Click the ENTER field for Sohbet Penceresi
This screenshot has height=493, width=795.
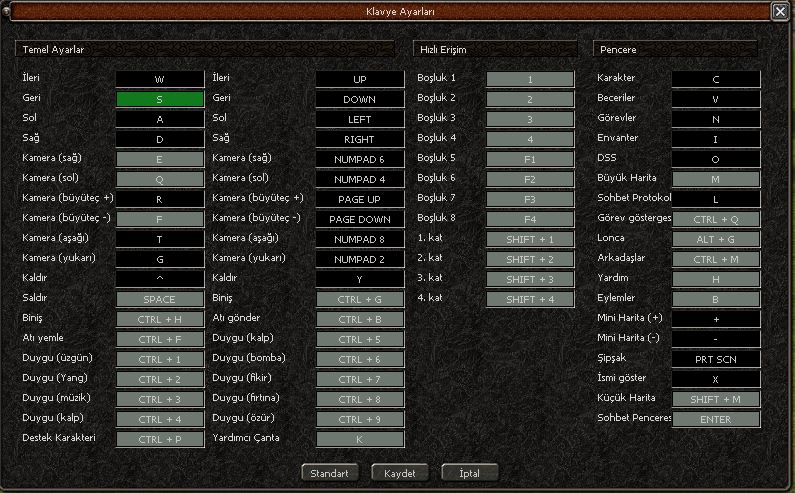[715, 419]
